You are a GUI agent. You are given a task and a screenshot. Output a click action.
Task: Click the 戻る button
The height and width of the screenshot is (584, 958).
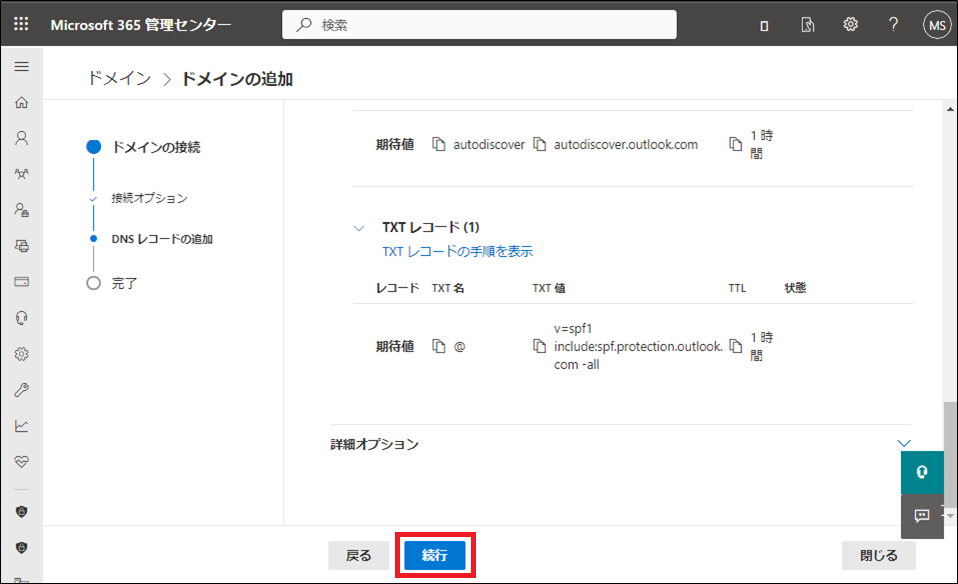pyautogui.click(x=359, y=555)
